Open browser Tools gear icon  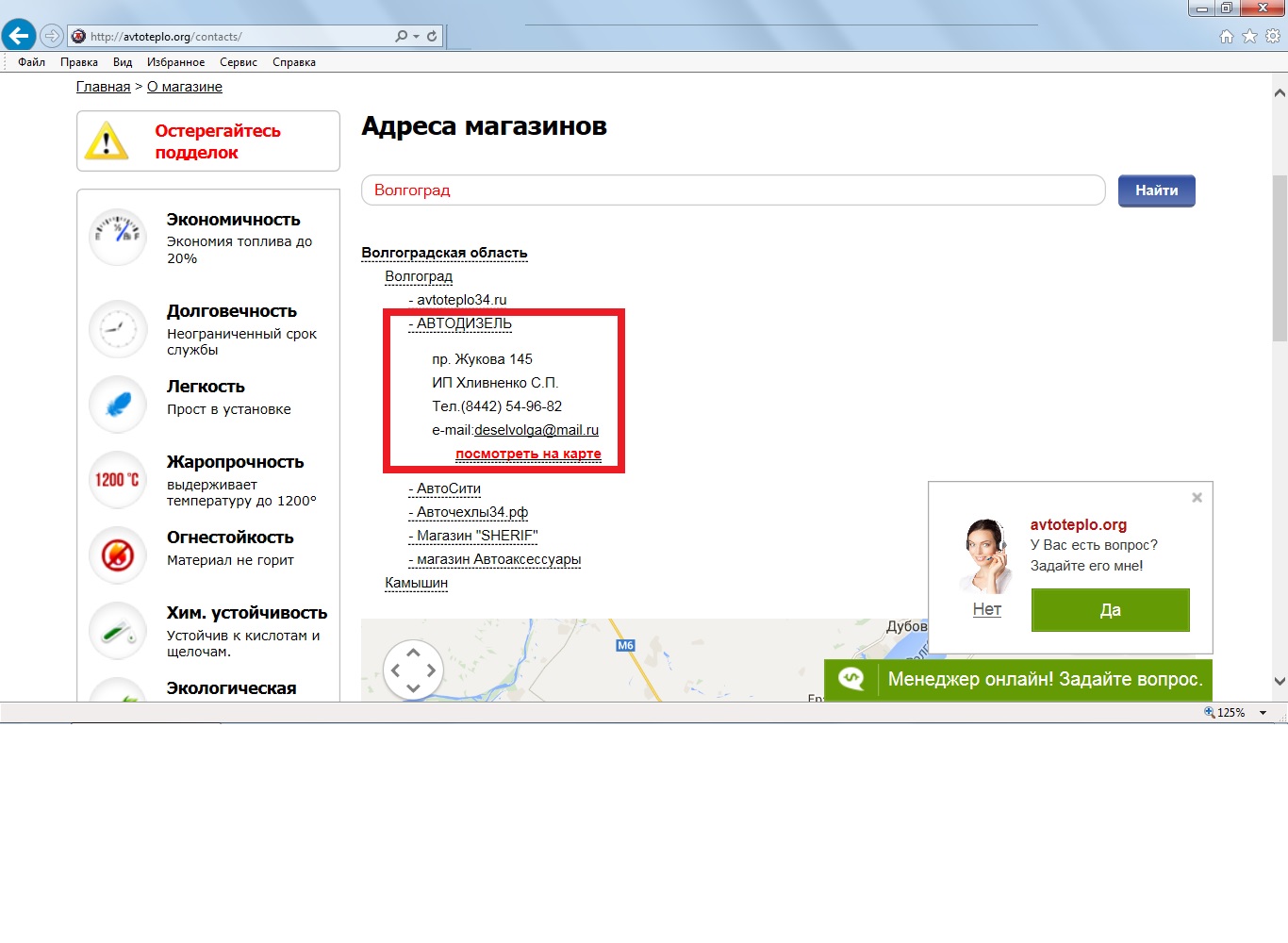[1273, 36]
